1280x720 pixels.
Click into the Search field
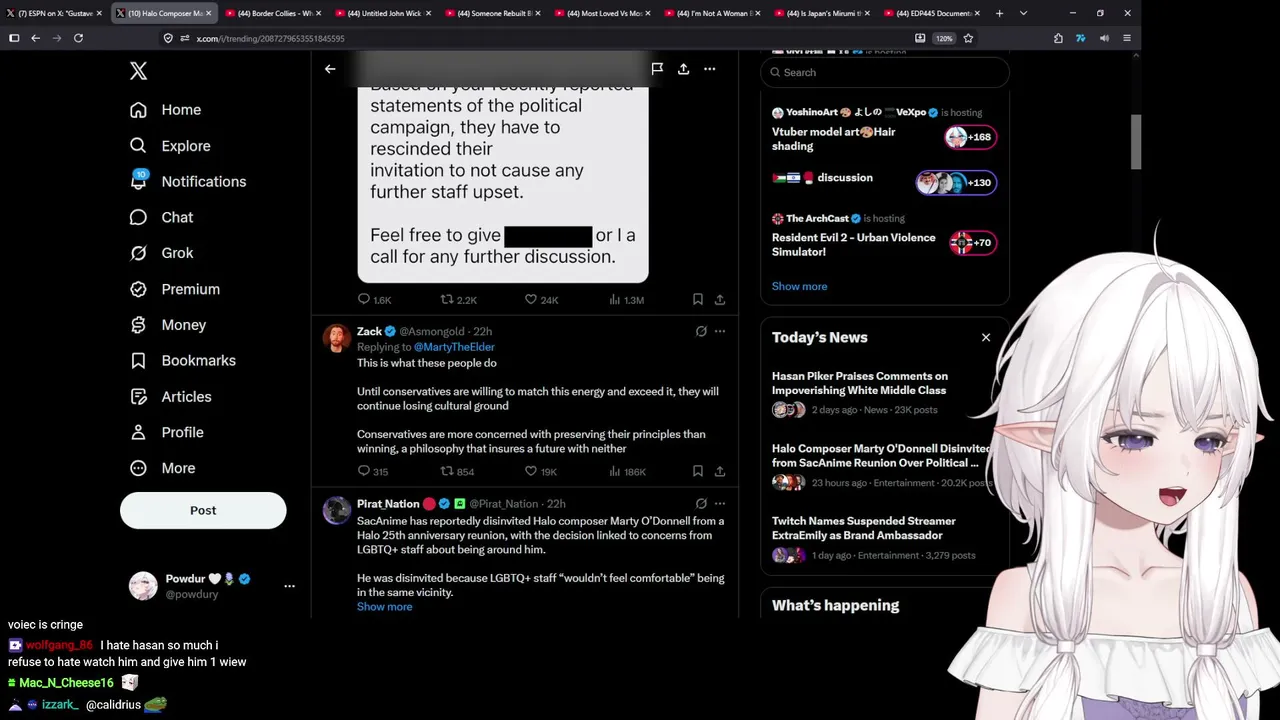point(885,72)
